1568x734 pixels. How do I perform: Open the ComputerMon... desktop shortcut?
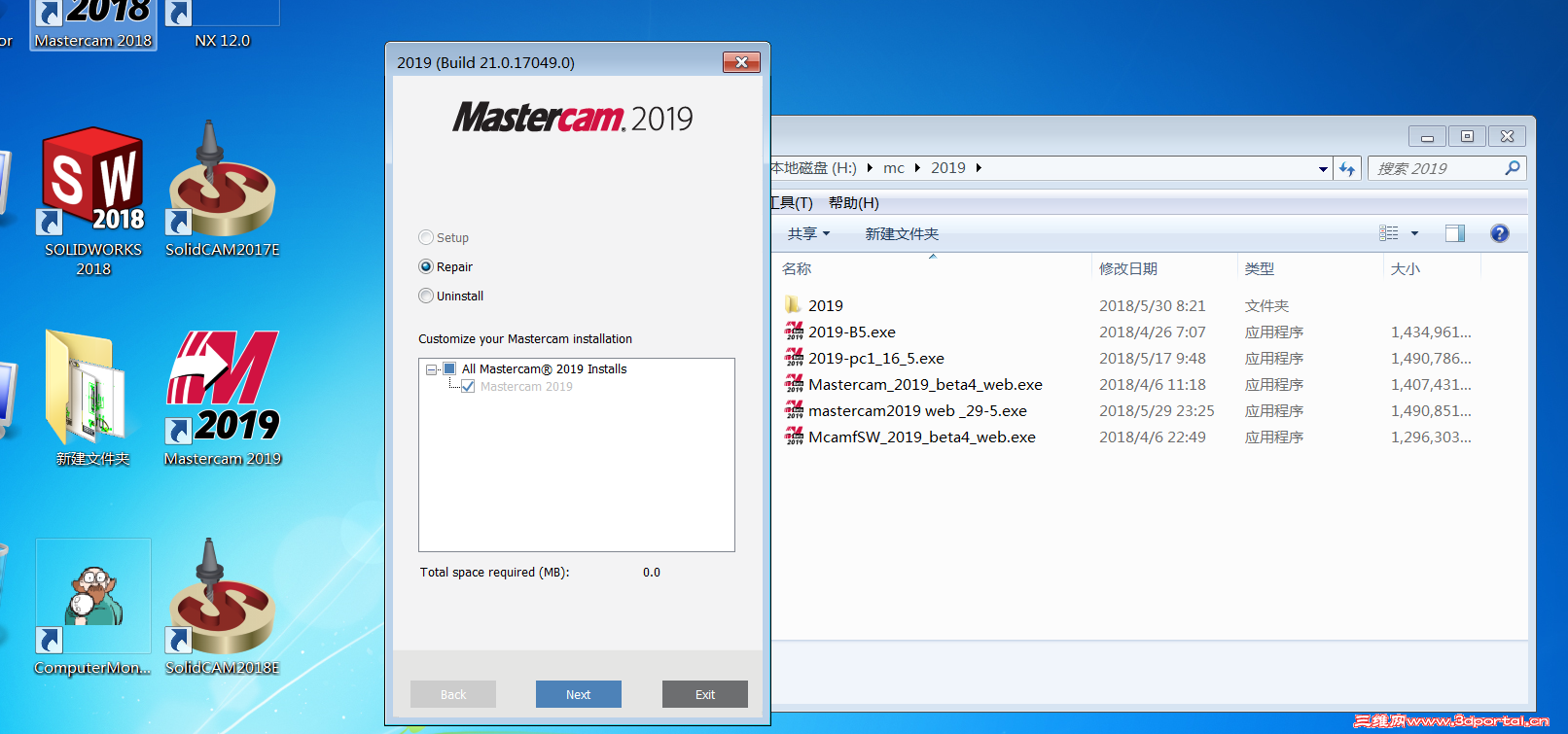(92, 608)
